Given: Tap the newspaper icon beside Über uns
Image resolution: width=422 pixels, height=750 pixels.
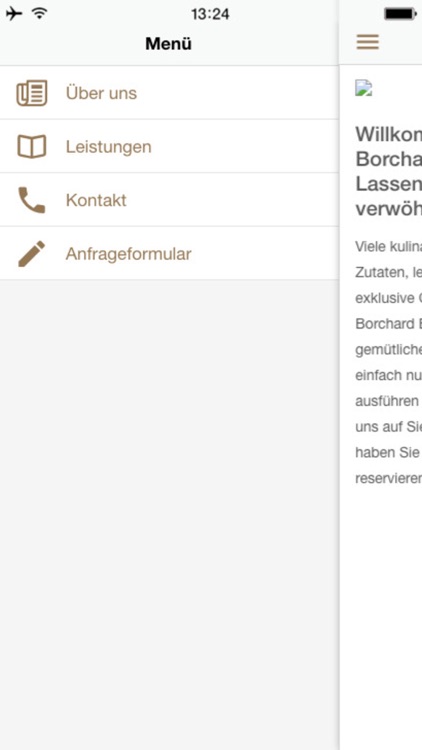Looking at the screenshot, I should [x=32, y=93].
